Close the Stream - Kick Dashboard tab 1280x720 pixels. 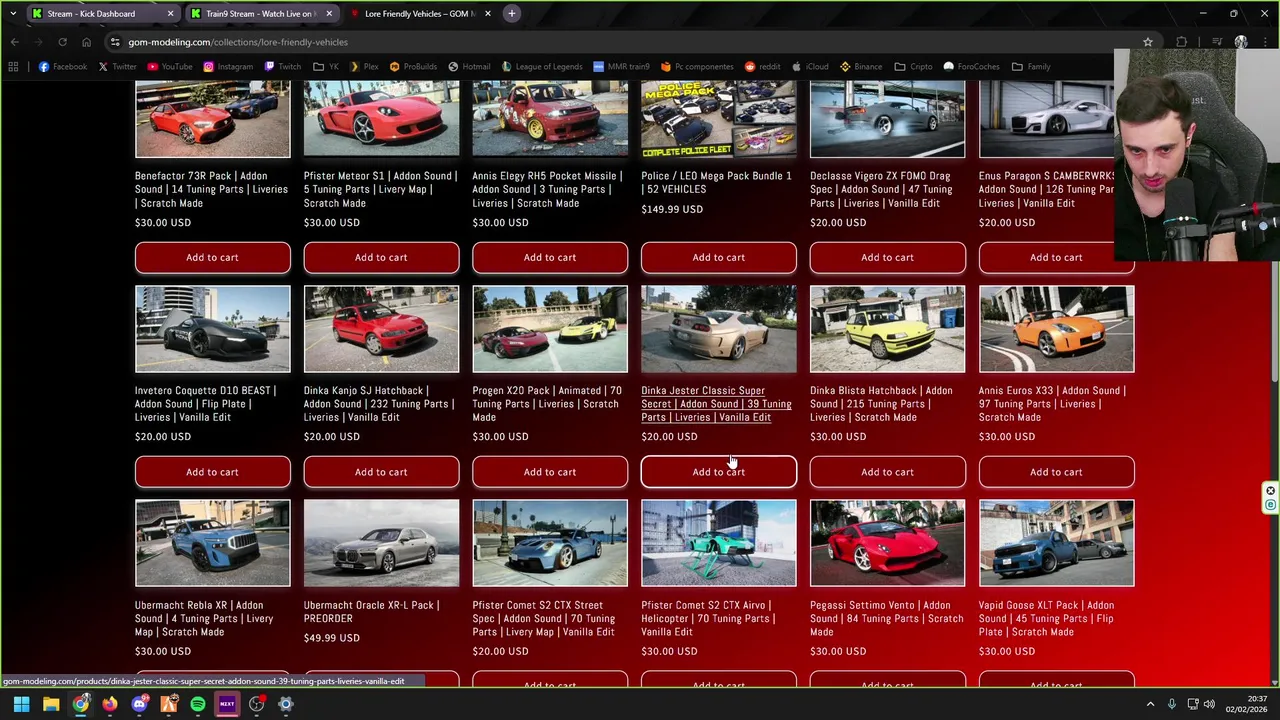click(171, 14)
